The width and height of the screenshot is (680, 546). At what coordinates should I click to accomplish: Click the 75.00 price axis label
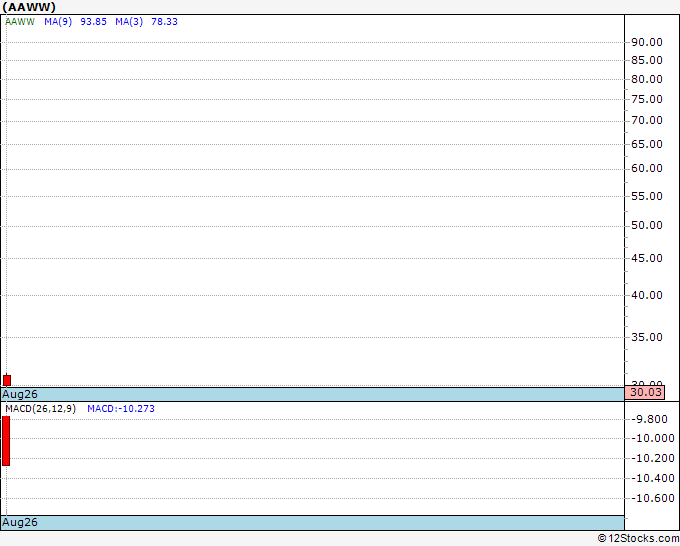(647, 99)
